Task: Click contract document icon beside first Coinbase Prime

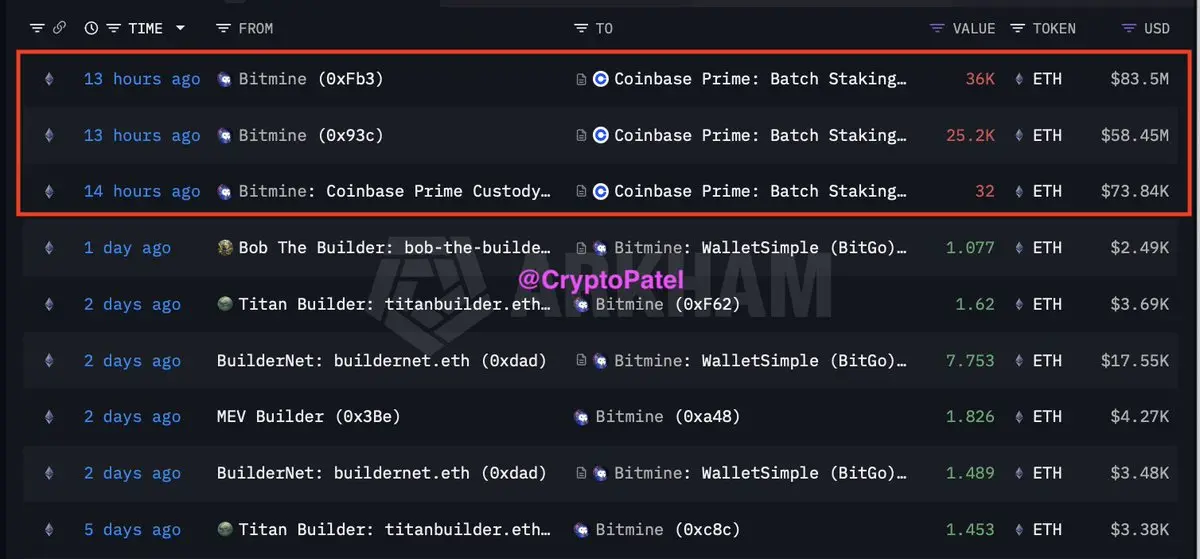Action: 581,79
